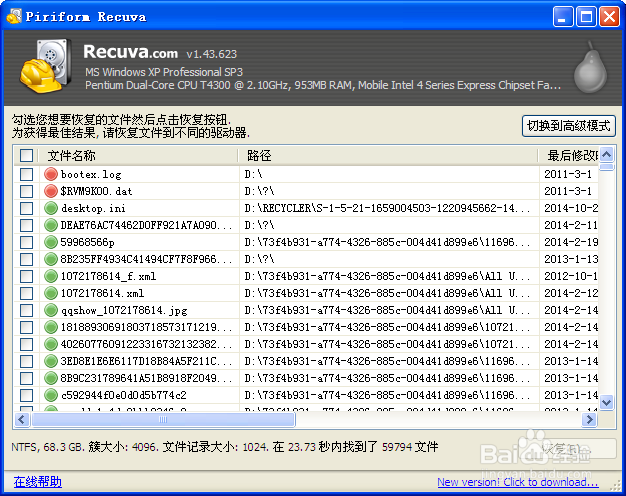Click the Recuva title bar app icon
Screen dimensions: 626x496
pyautogui.click(x=14, y=16)
